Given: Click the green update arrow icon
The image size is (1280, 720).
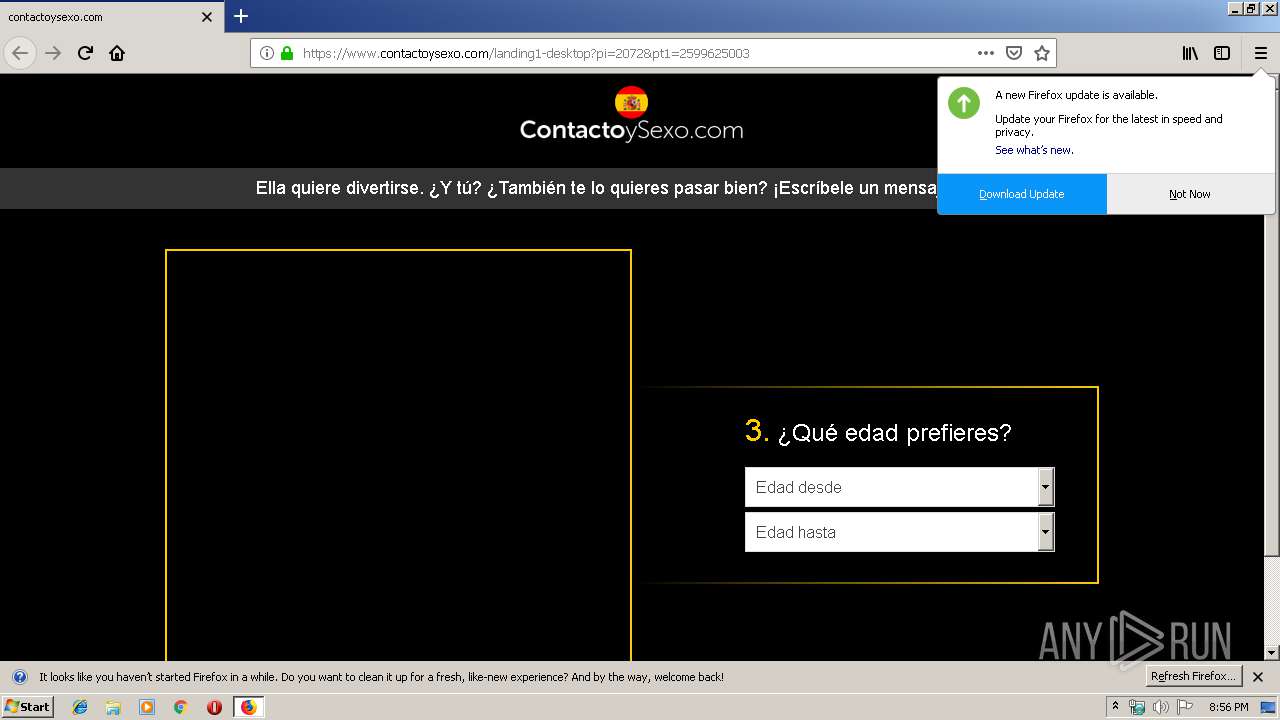Looking at the screenshot, I should coord(964,103).
